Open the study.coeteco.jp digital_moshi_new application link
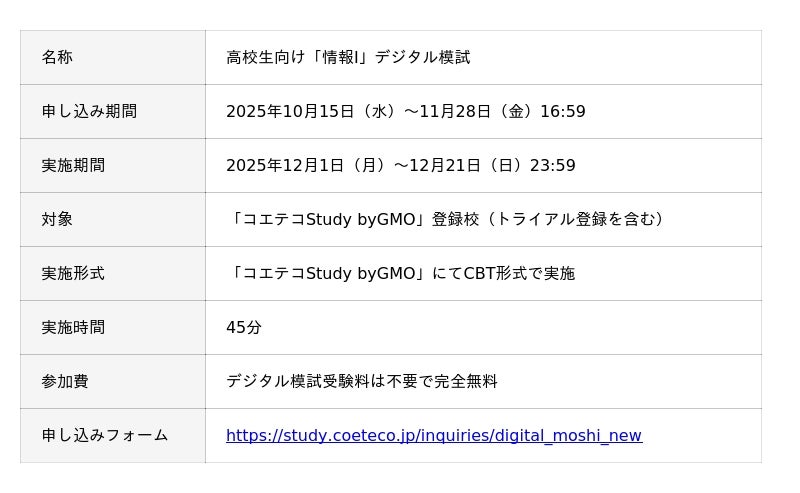Image resolution: width=800 pixels, height=493 pixels. coord(433,436)
